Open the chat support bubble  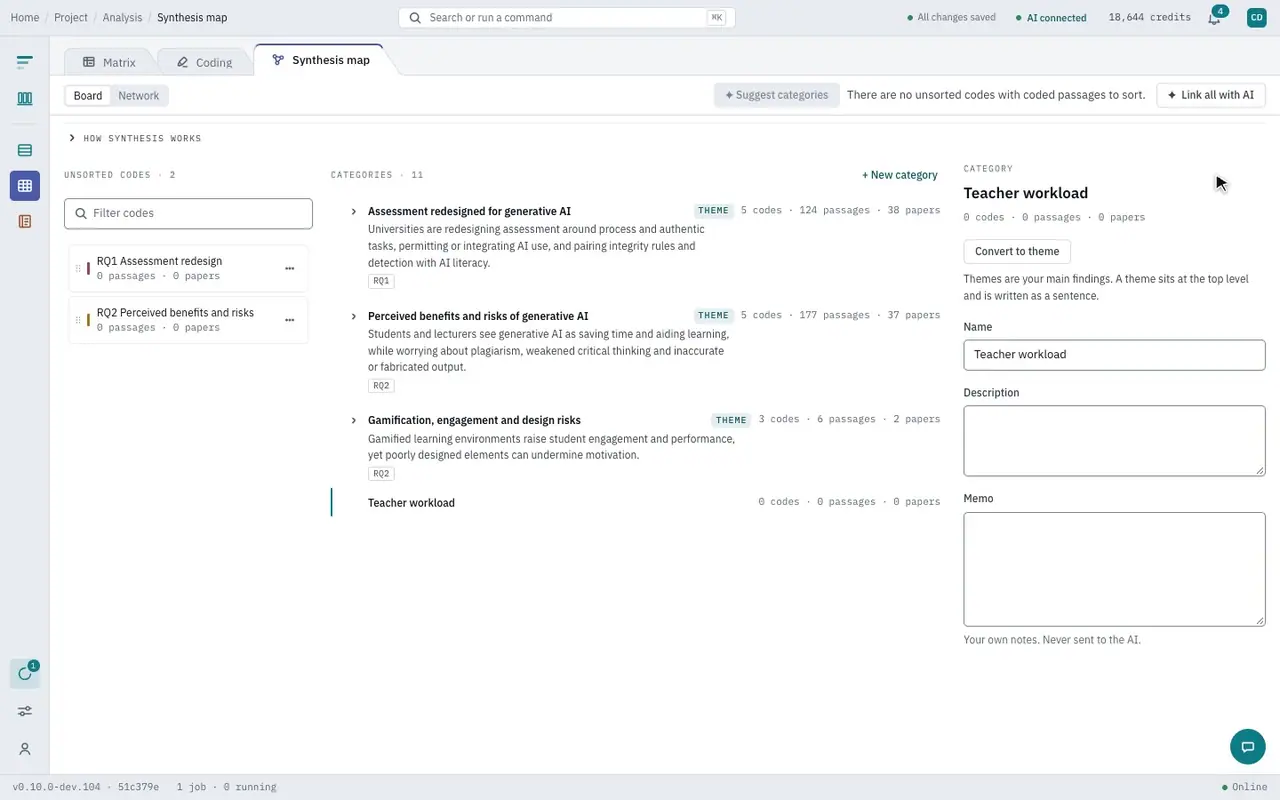coord(1247,747)
